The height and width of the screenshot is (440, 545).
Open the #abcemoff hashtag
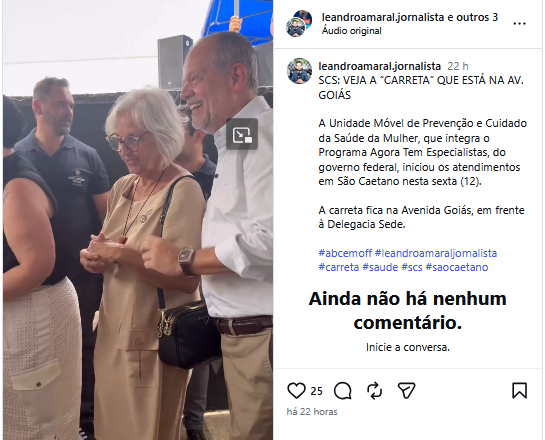point(345,253)
